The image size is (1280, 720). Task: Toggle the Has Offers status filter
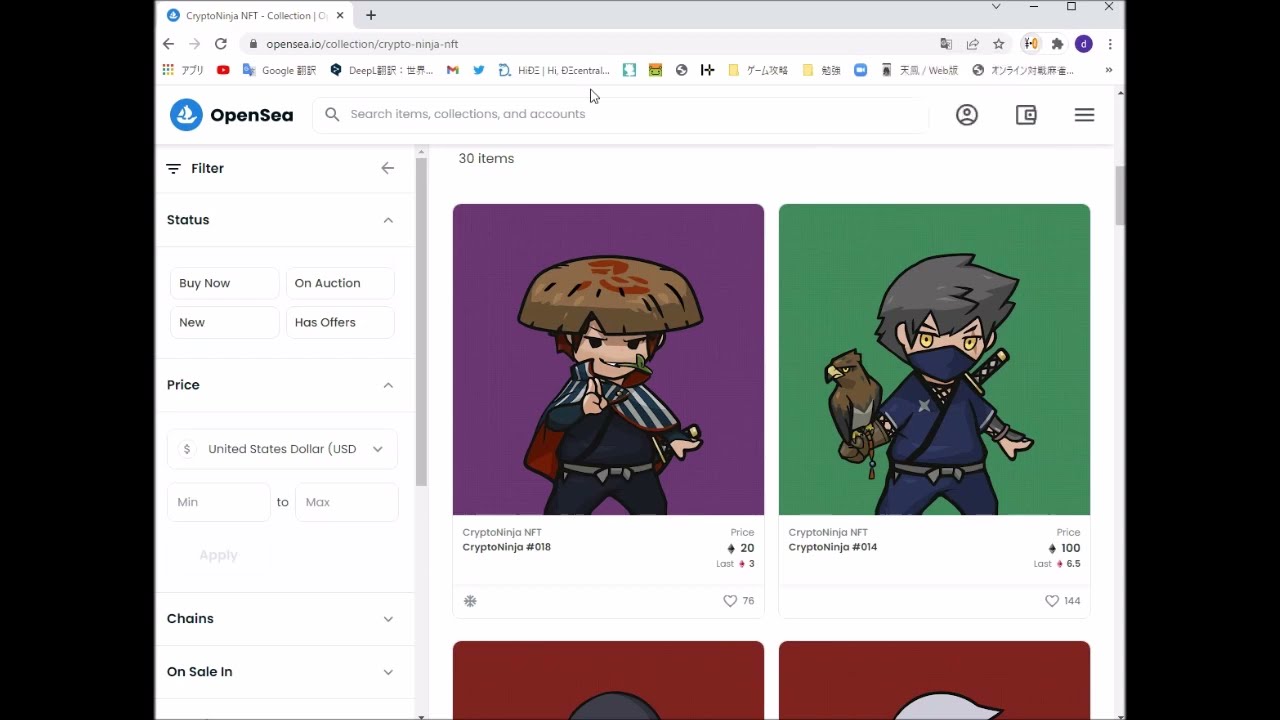tap(340, 322)
